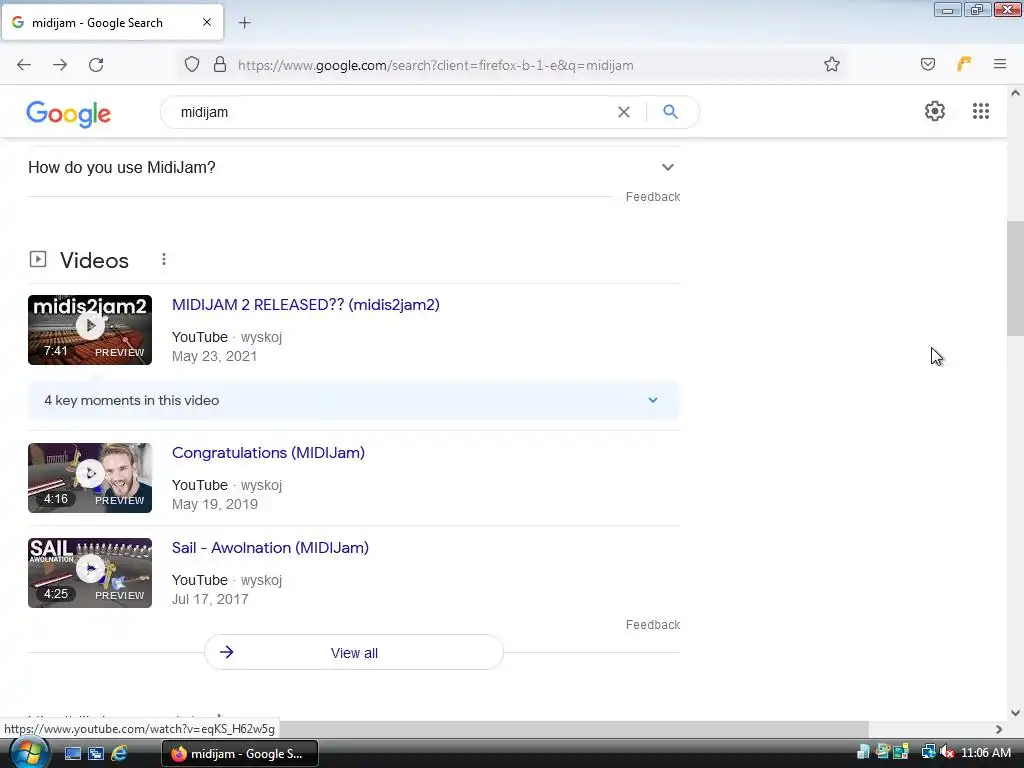Save the page to Pocket
The height and width of the screenshot is (768, 1024).
pyautogui.click(x=927, y=64)
